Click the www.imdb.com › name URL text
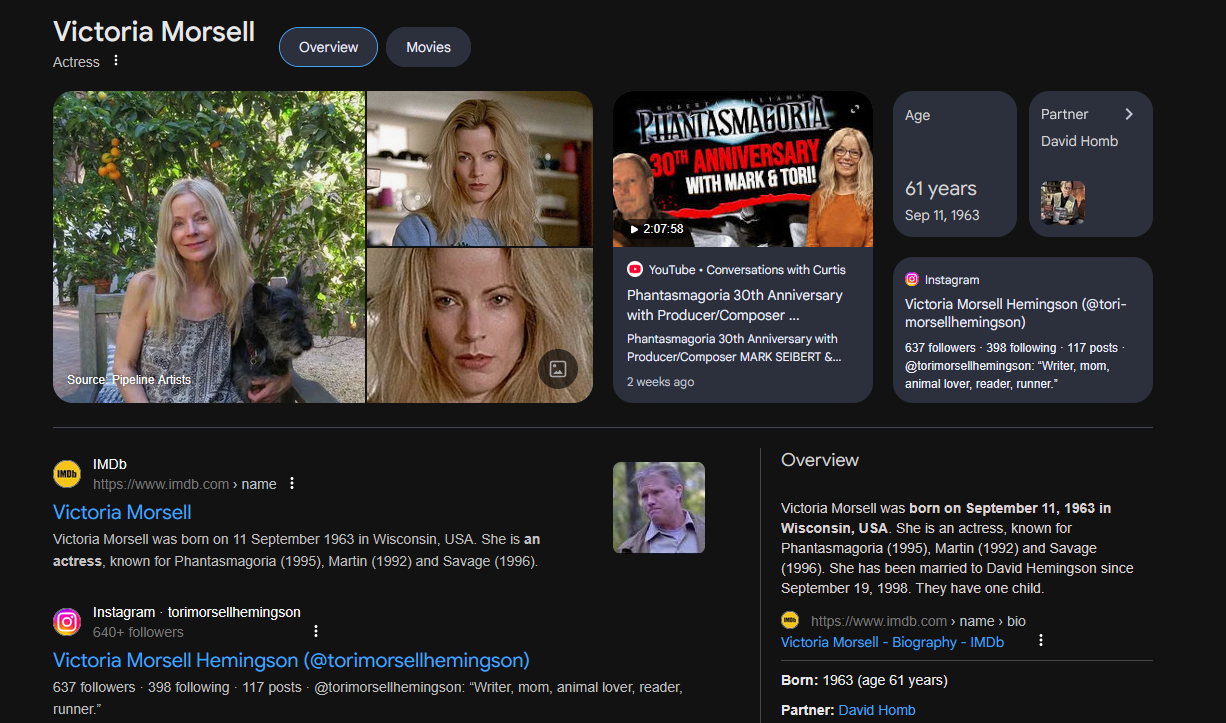The width and height of the screenshot is (1226, 723). (185, 484)
